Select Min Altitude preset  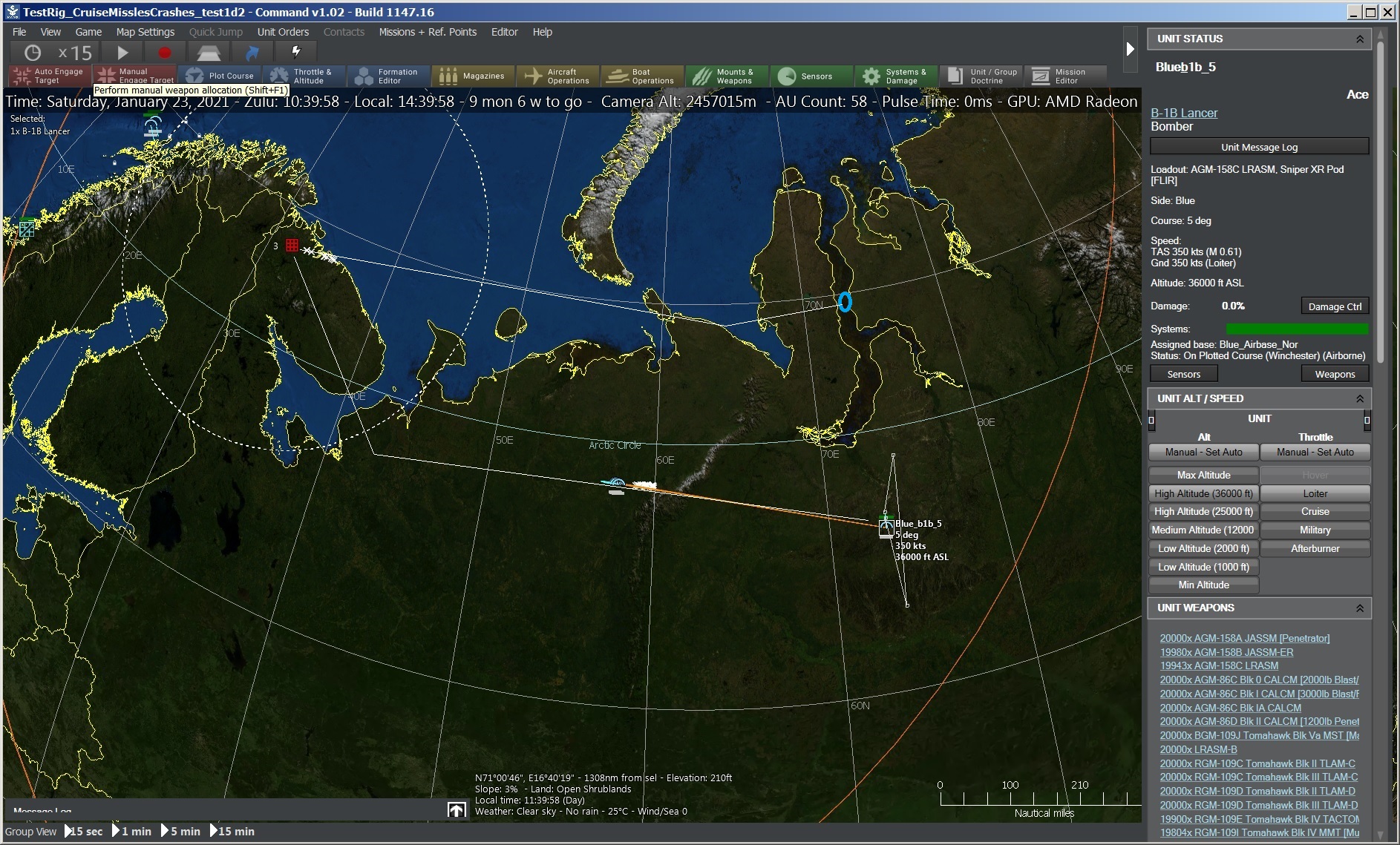pos(1203,585)
